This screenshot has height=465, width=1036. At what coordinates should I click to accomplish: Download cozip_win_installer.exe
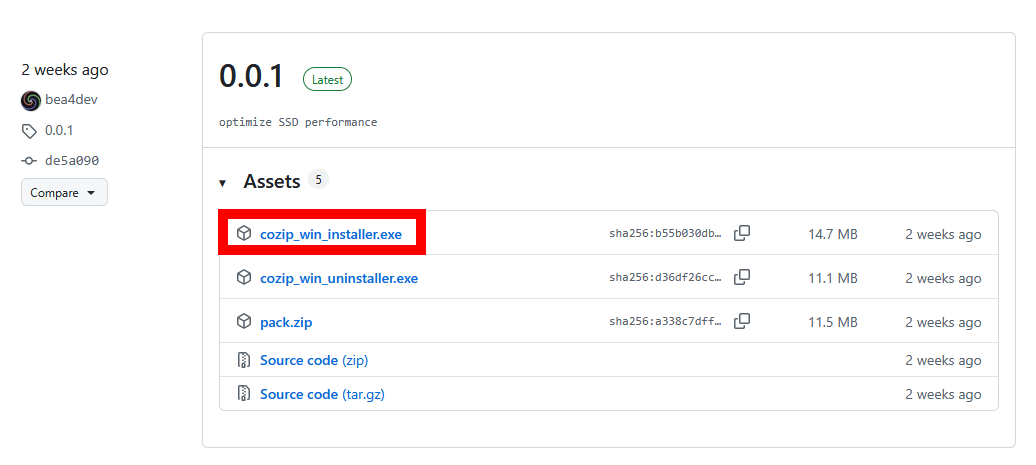pyautogui.click(x=330, y=234)
